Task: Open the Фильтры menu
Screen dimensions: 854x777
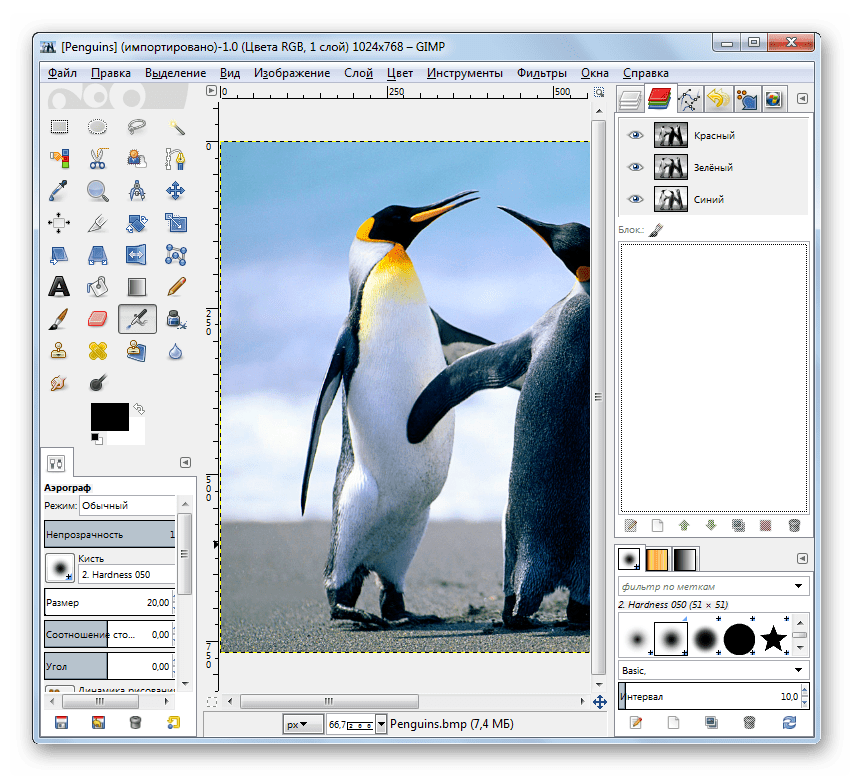Action: (541, 73)
